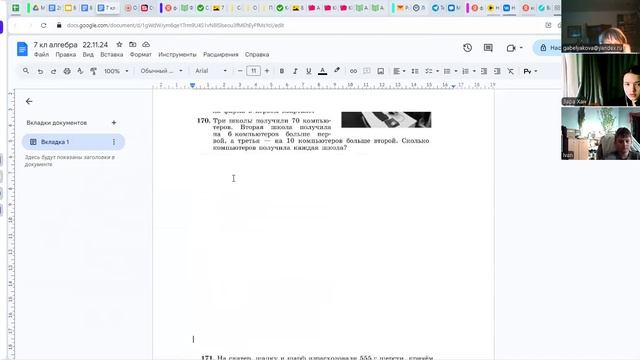Insert an image from toolbar

pyautogui.click(x=380, y=71)
